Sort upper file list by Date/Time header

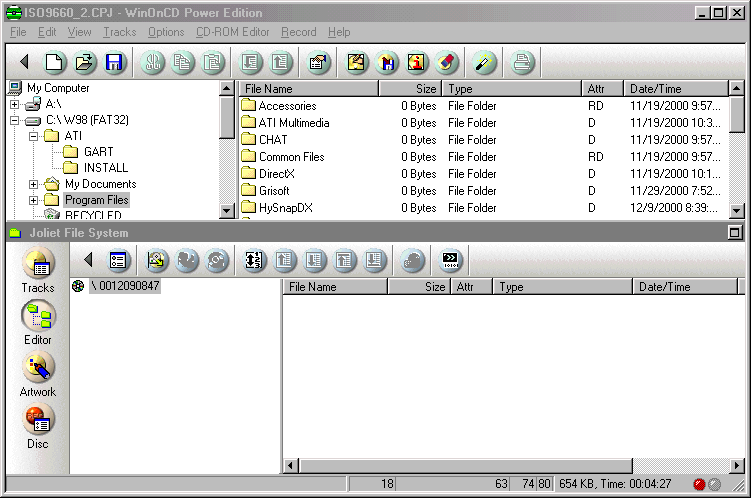click(676, 89)
